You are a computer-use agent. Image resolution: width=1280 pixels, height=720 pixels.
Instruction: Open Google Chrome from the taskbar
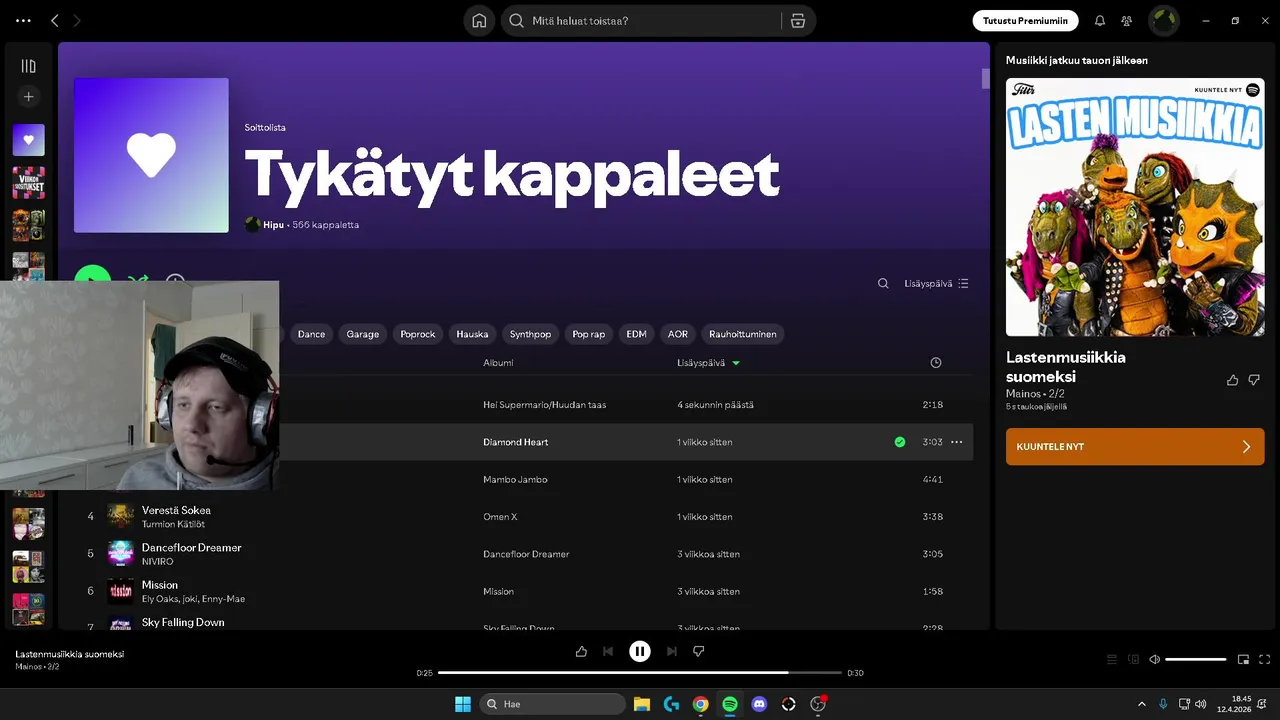point(701,704)
